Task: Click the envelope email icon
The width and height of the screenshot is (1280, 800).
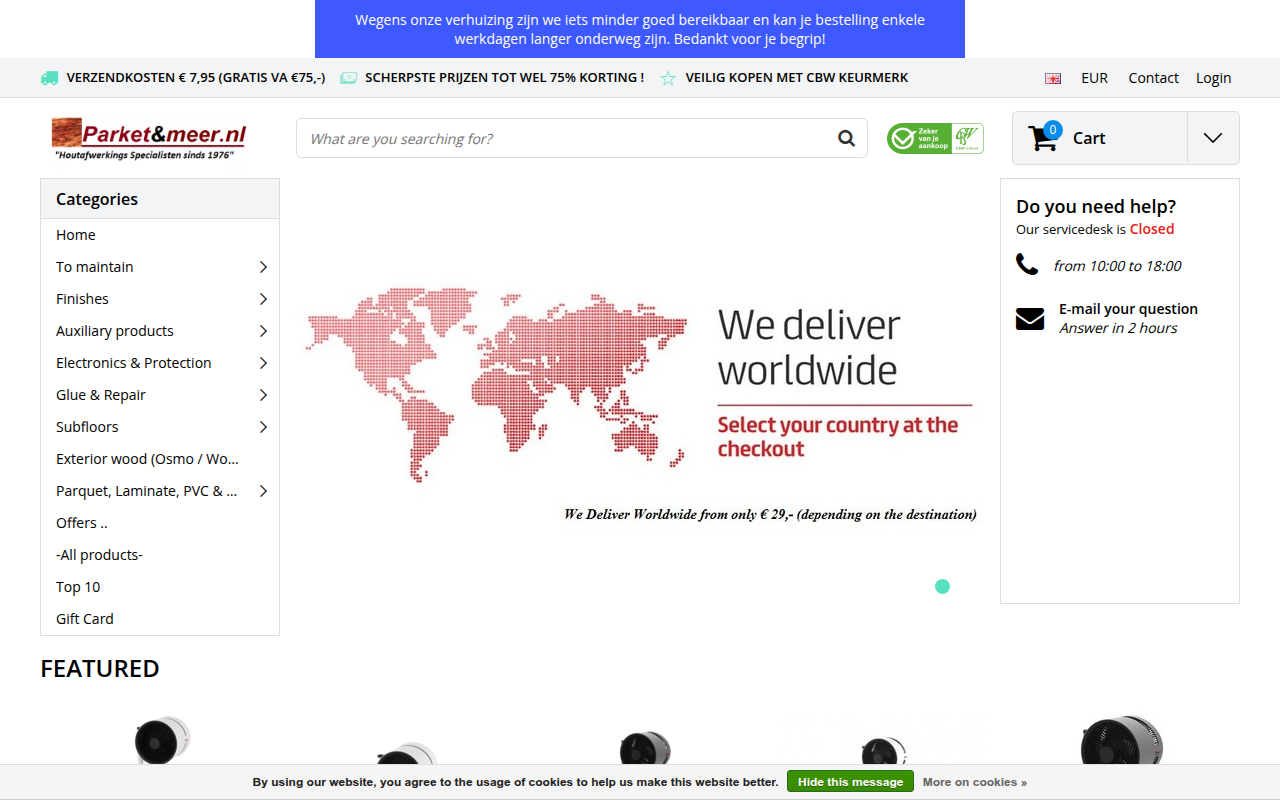Action: point(1030,319)
